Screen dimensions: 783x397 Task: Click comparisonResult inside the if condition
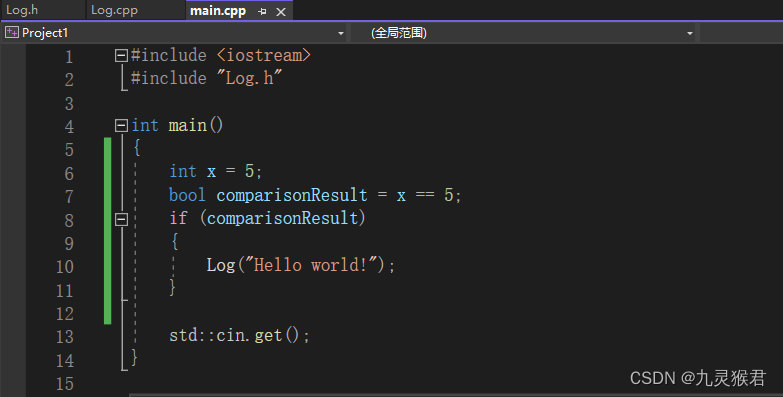point(283,218)
